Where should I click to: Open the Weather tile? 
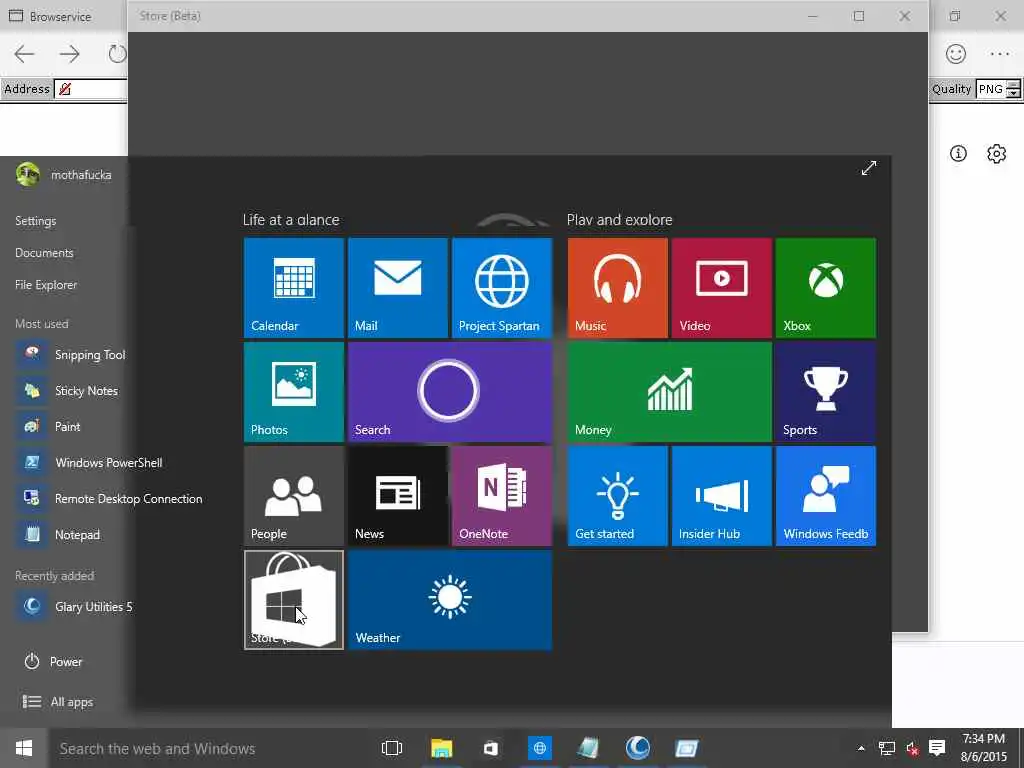pos(450,600)
